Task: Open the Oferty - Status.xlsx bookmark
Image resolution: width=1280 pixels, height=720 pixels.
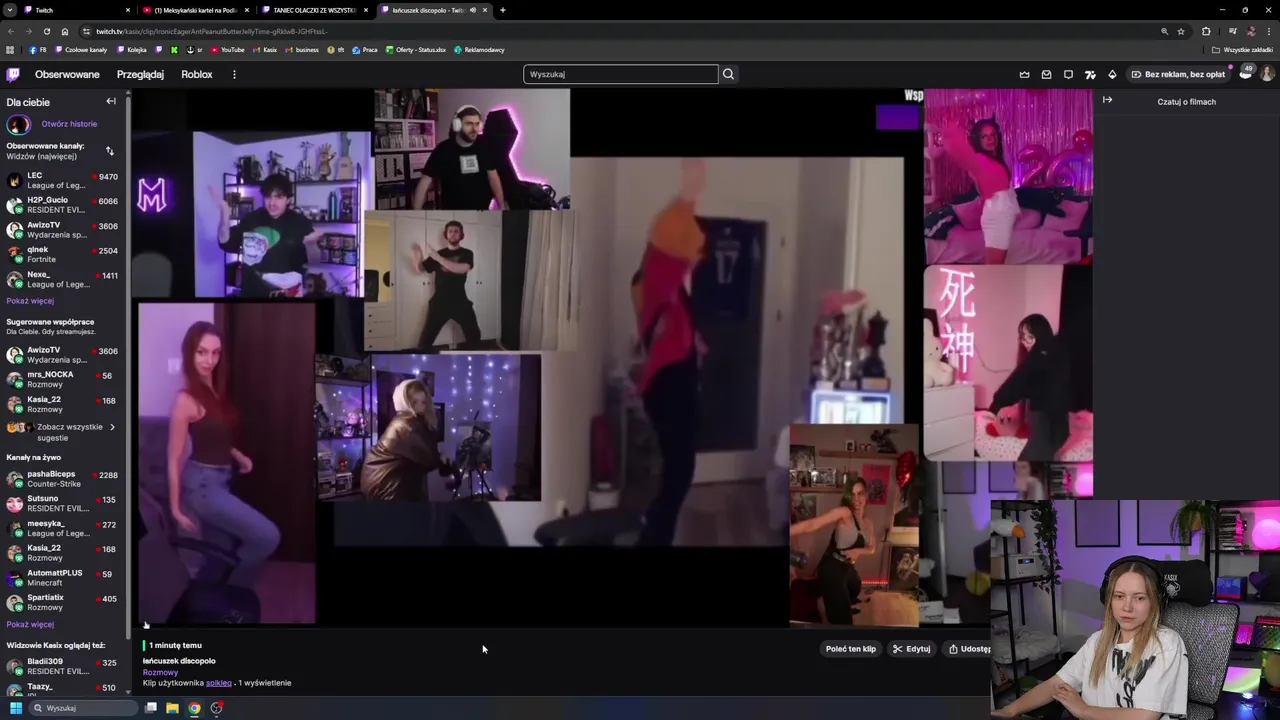Action: pos(415,50)
